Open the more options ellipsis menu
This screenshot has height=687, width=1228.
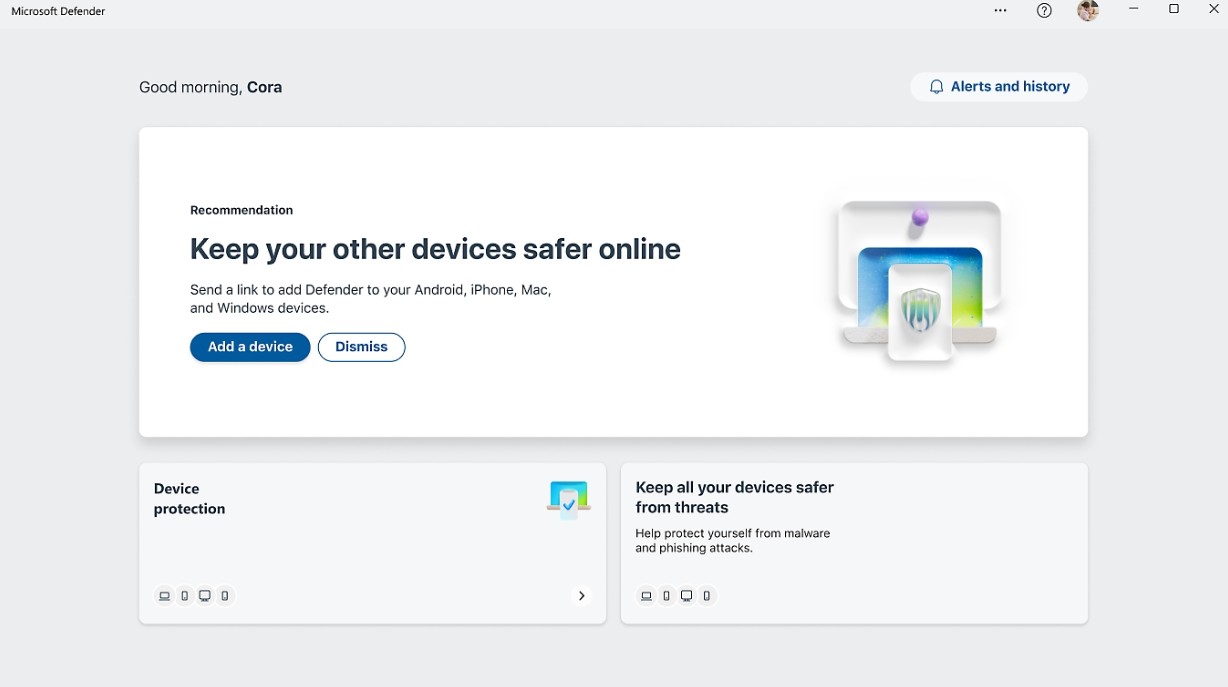point(1000,11)
